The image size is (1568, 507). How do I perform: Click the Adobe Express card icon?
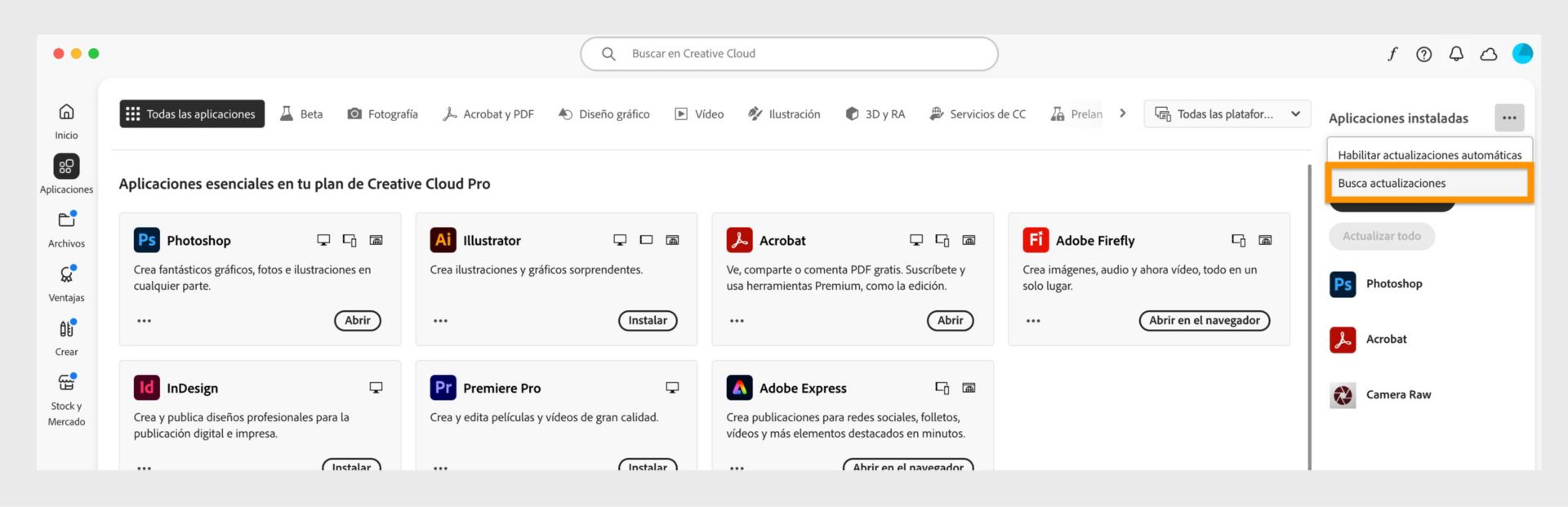pos(740,388)
